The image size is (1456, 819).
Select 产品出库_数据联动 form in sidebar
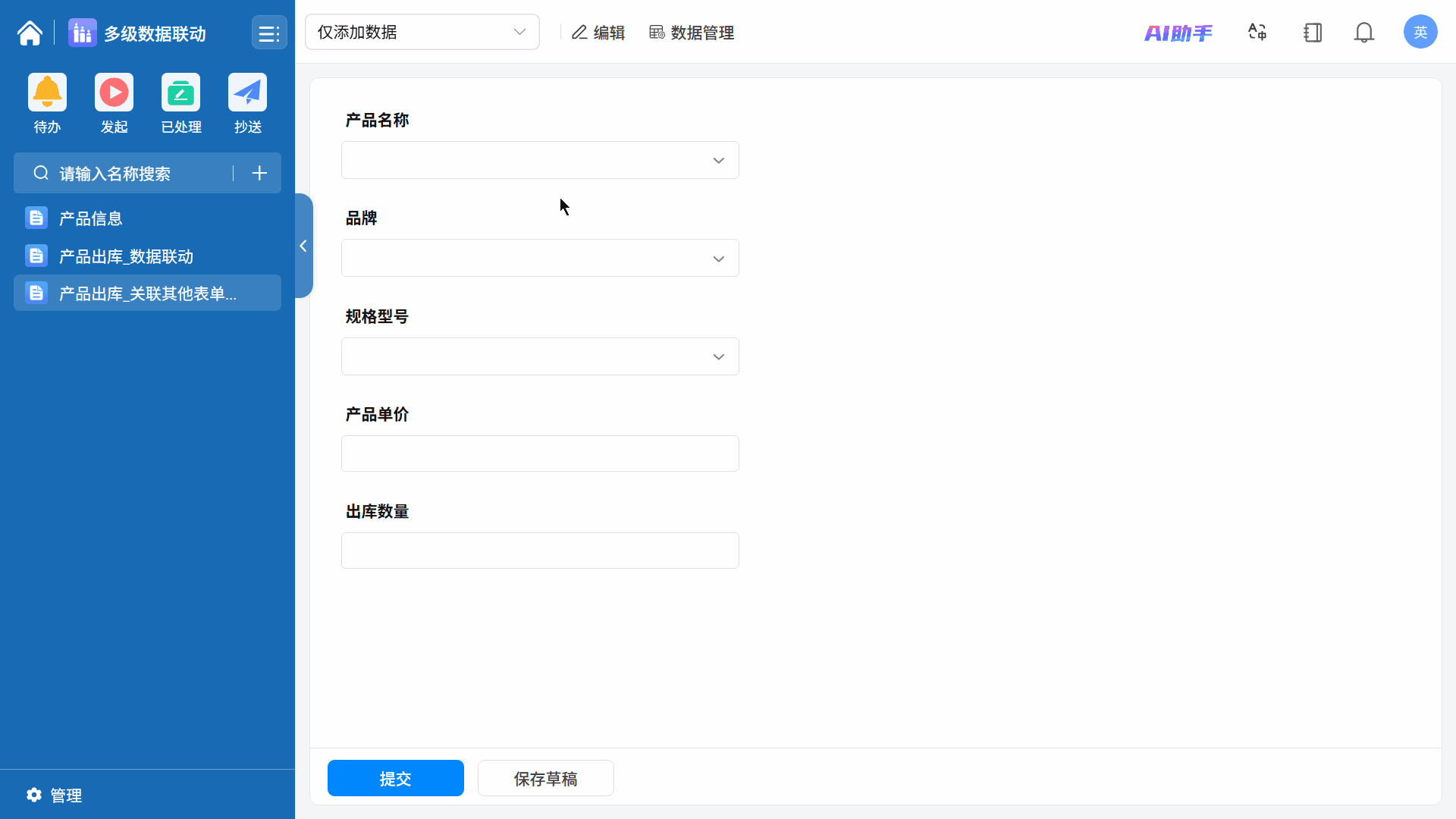point(126,256)
